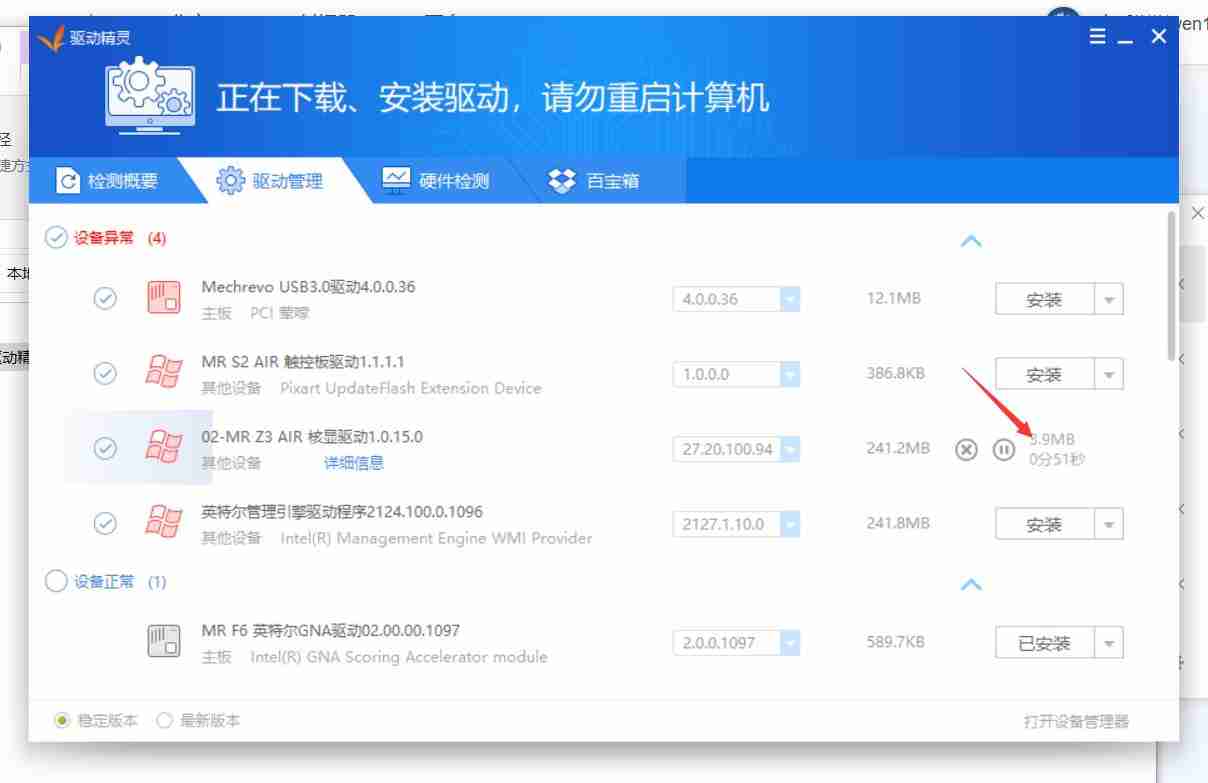Click the '12.1MB' size value
Screen dimensions: 1208x783
tap(893, 299)
